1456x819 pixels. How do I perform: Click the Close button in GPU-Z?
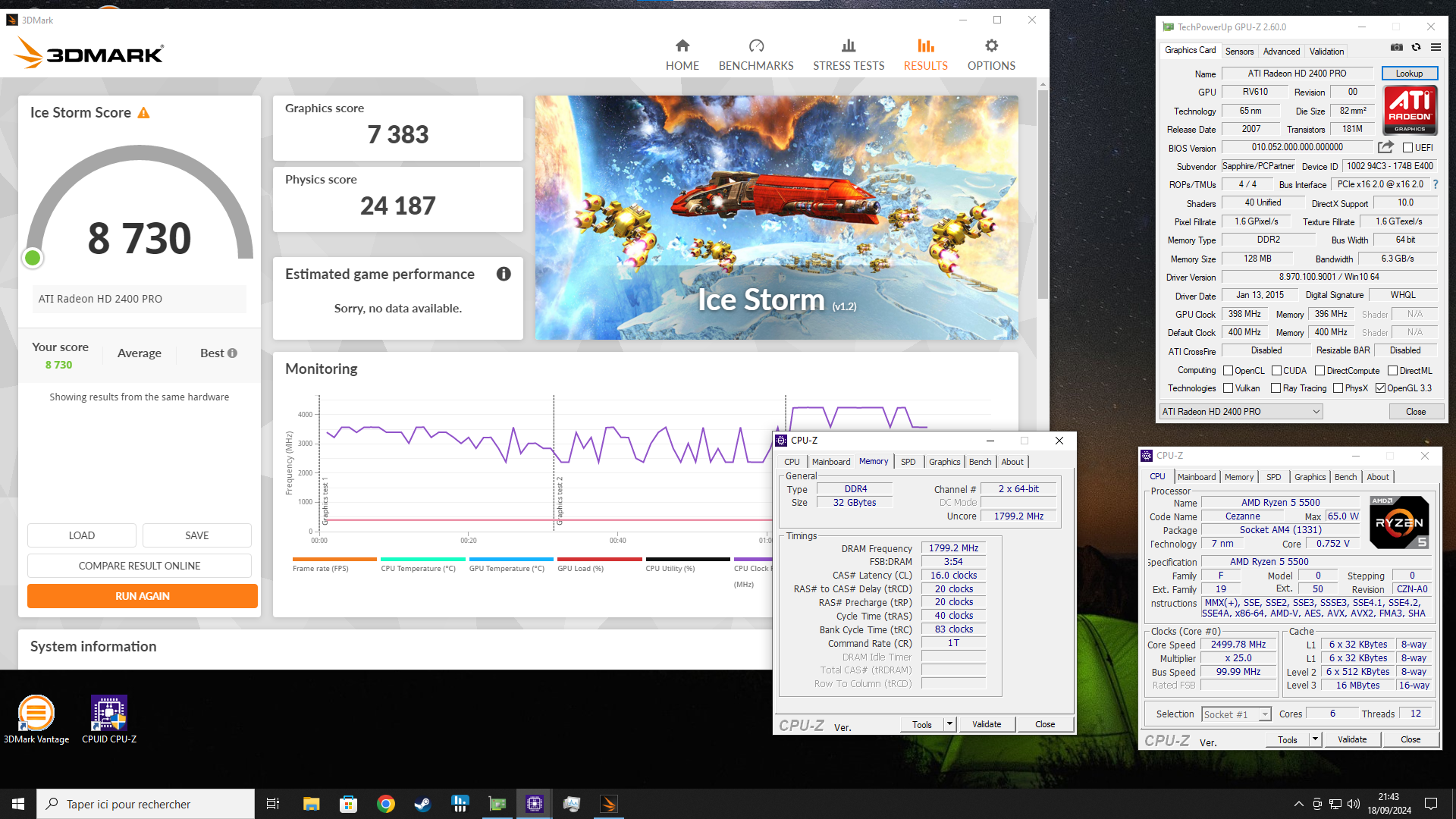pyautogui.click(x=1416, y=412)
